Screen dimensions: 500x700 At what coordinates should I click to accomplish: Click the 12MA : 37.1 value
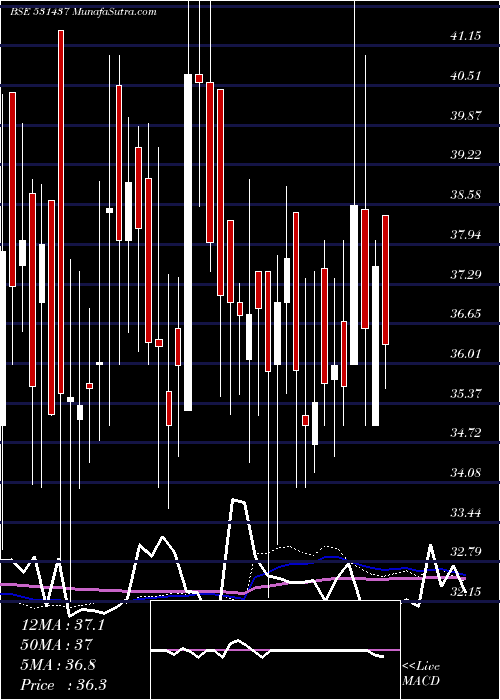coord(63,625)
